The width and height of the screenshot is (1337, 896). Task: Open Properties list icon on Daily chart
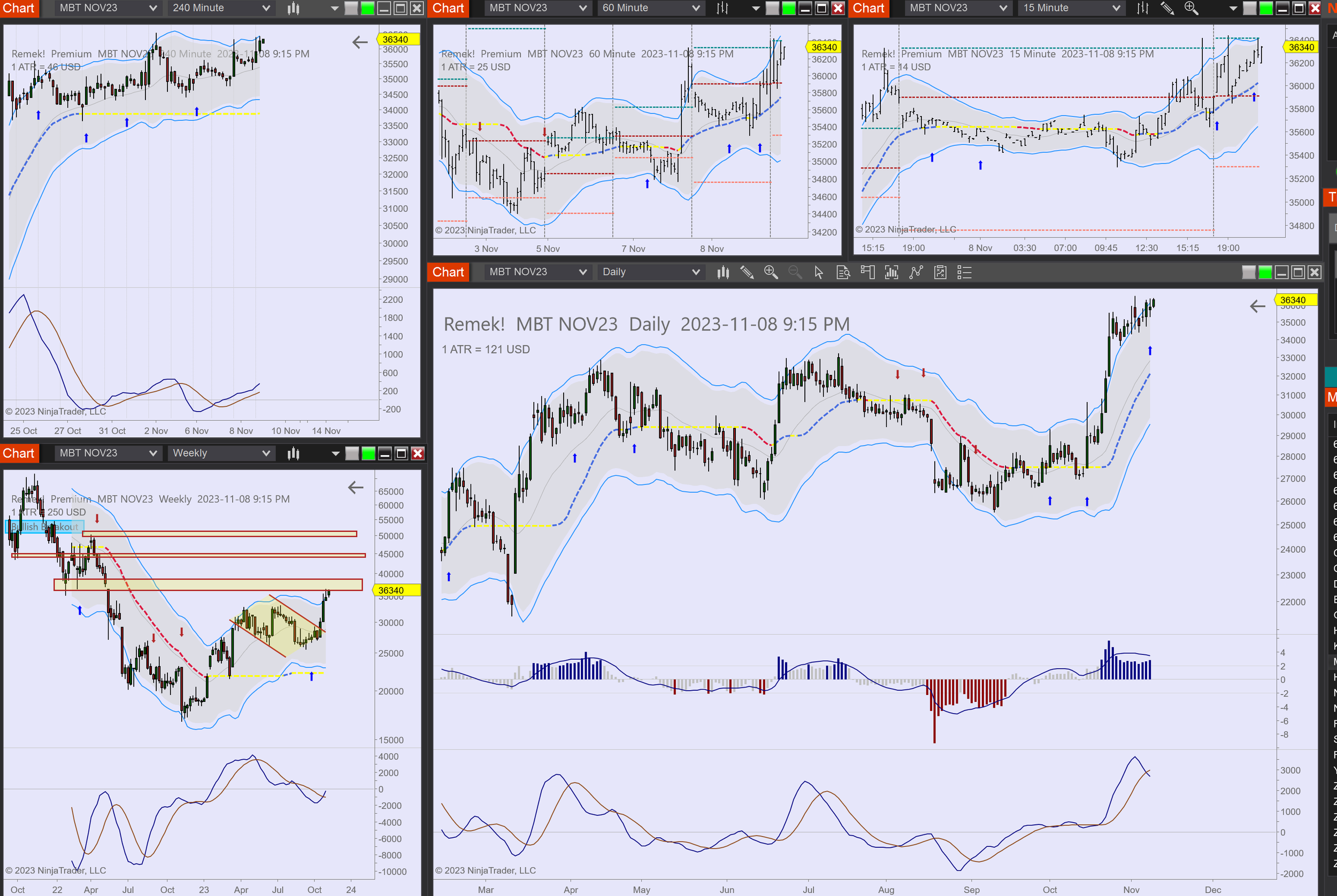964,273
